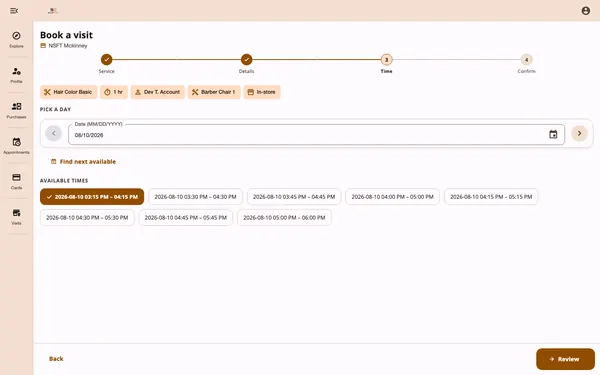The image size is (600, 375).
Task: Click the logo in the top bar
Action: click(x=53, y=11)
